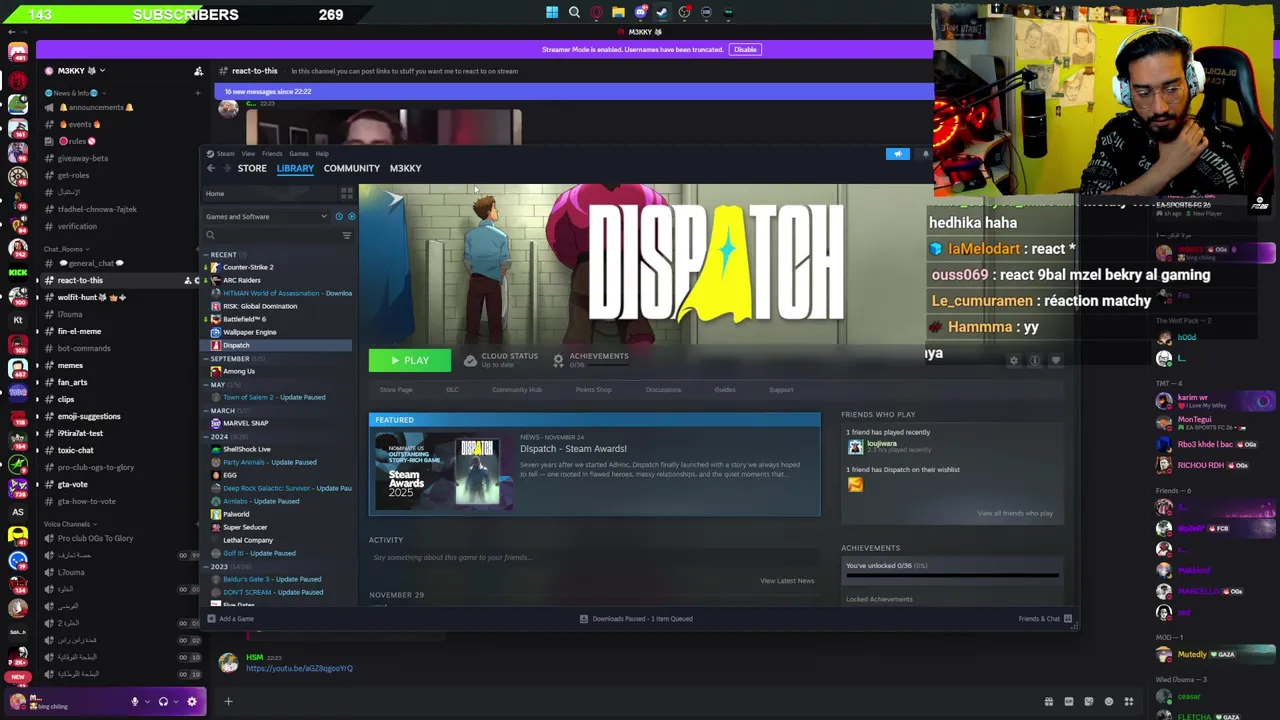Click the invite people icon in Discord server header
Image resolution: width=1280 pixels, height=720 pixels.
click(x=198, y=71)
